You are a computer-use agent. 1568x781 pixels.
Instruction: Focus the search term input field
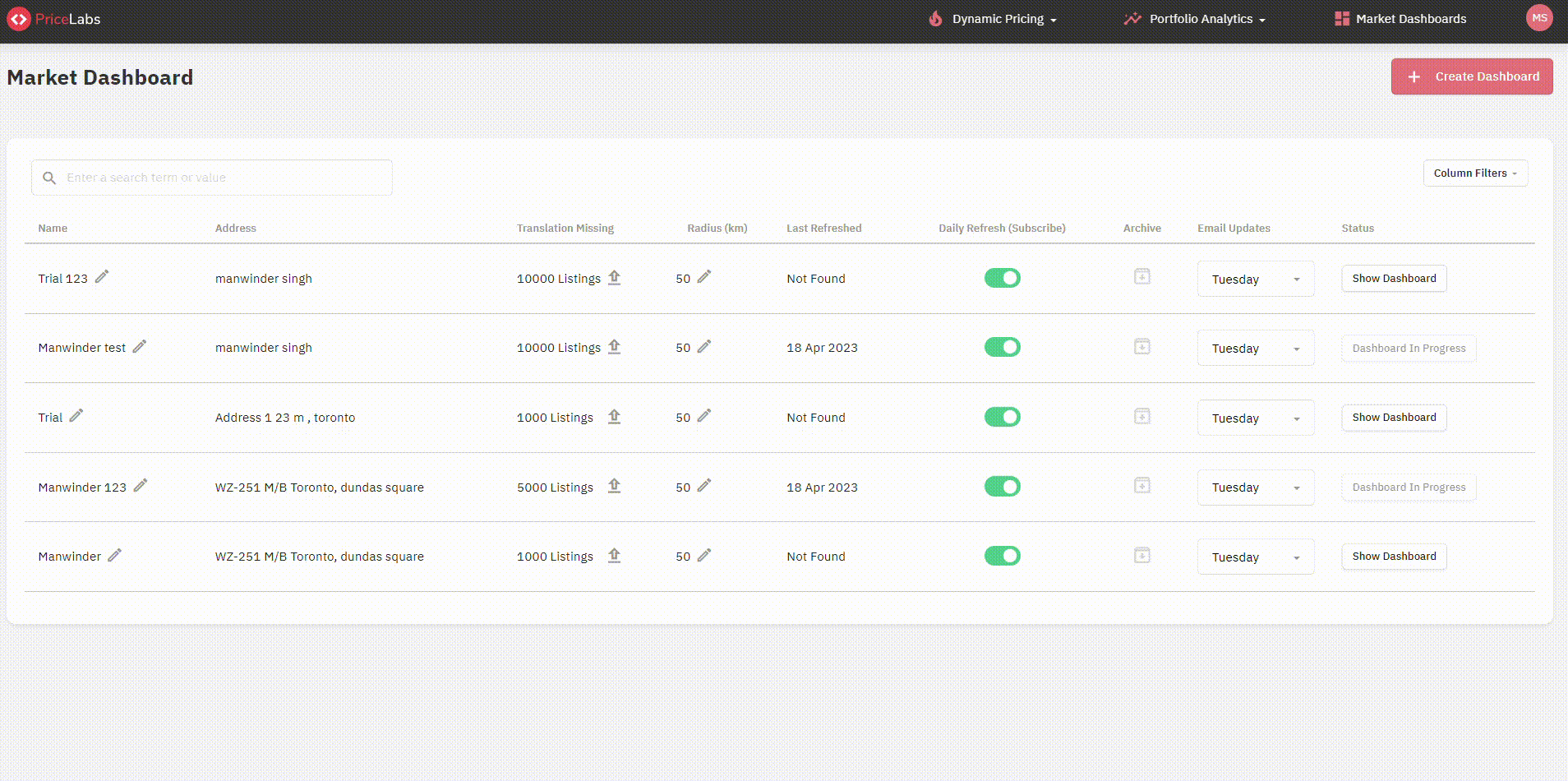(x=212, y=178)
